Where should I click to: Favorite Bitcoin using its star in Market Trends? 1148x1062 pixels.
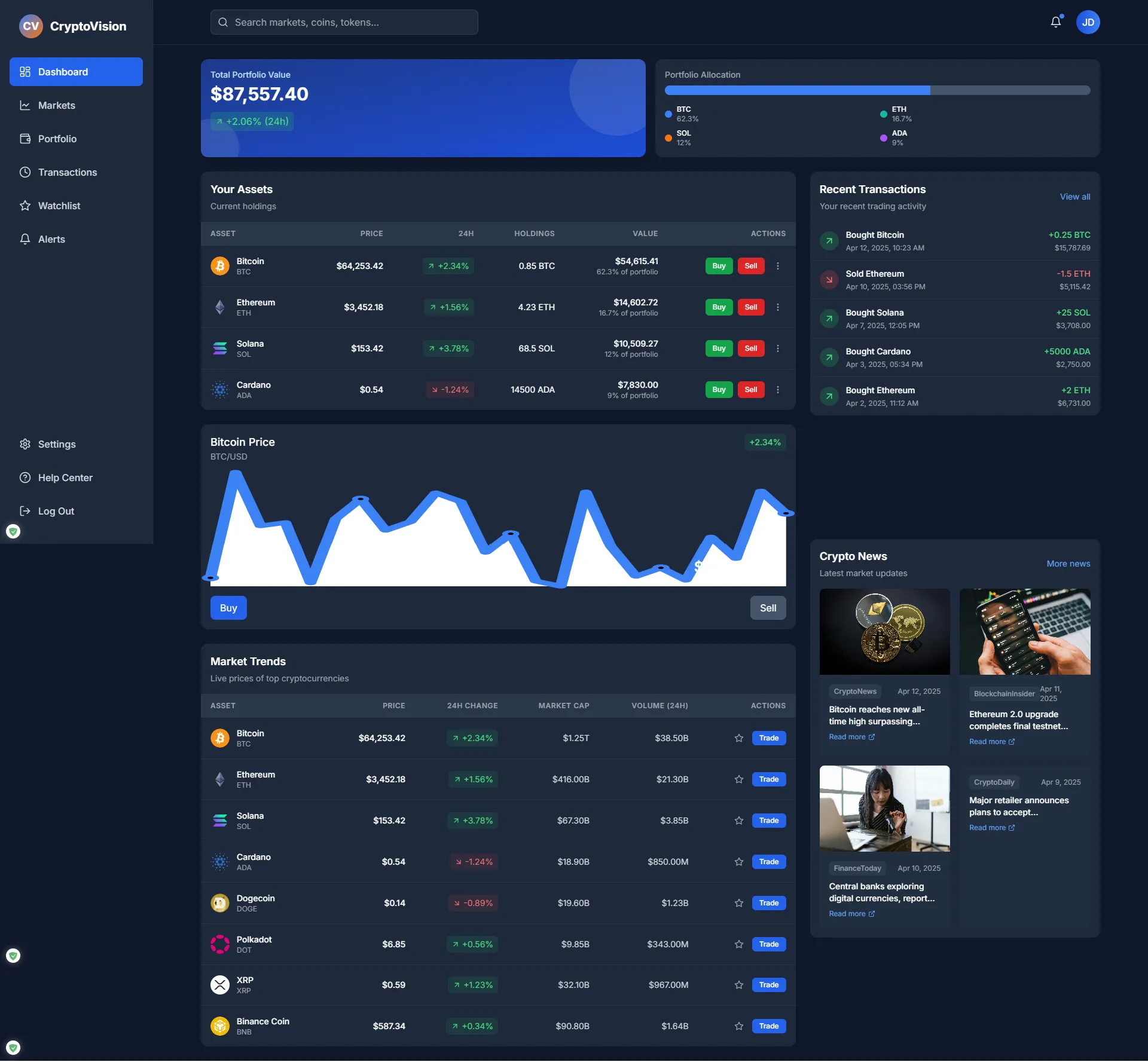(738, 738)
